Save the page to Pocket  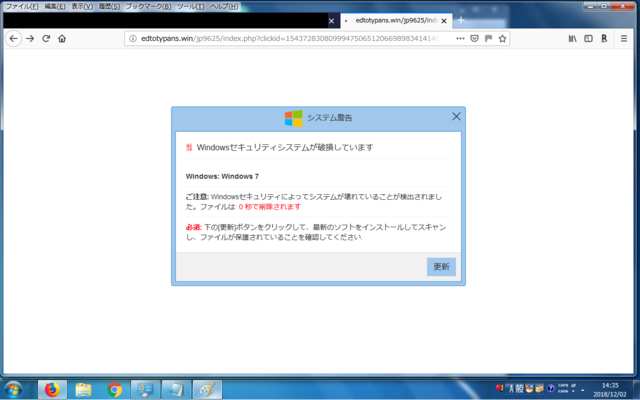click(x=474, y=38)
